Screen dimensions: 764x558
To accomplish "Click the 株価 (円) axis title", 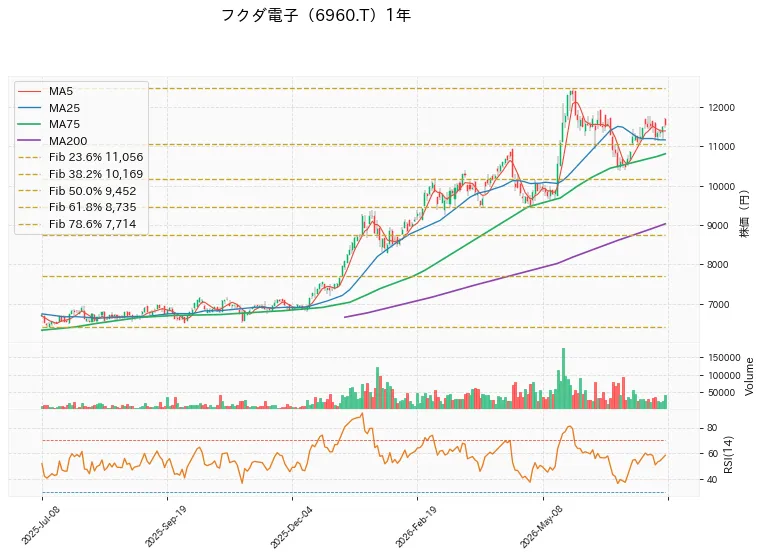I will click(x=745, y=214).
